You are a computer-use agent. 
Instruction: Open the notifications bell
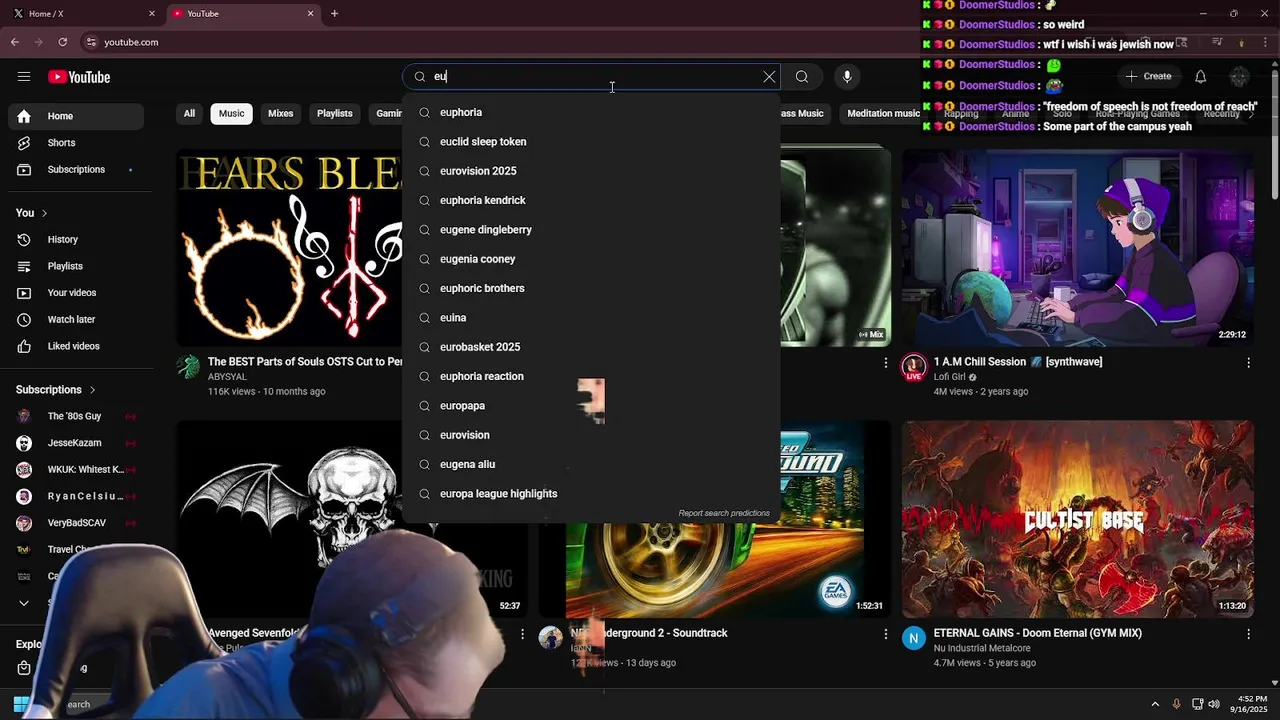1201,77
